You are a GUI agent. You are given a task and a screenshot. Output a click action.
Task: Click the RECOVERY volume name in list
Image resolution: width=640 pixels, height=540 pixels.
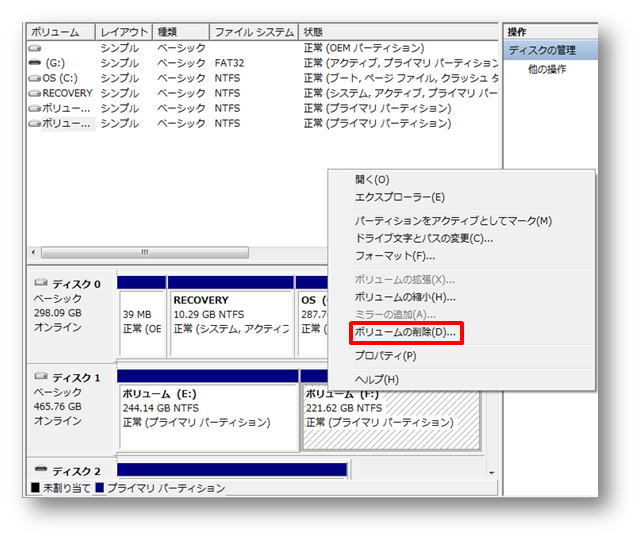tap(67, 93)
